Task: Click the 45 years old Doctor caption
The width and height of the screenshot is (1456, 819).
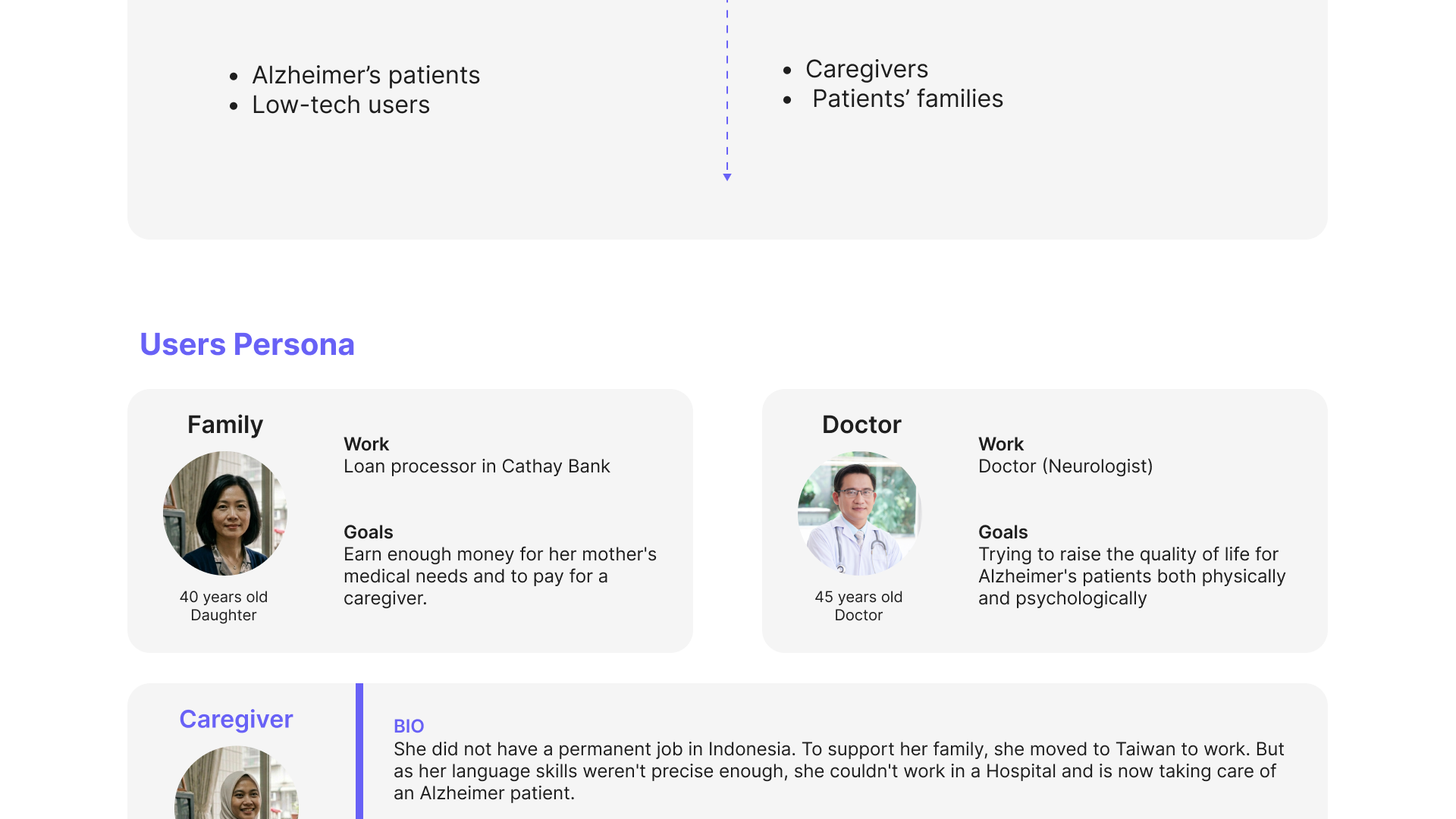Action: [x=858, y=606]
